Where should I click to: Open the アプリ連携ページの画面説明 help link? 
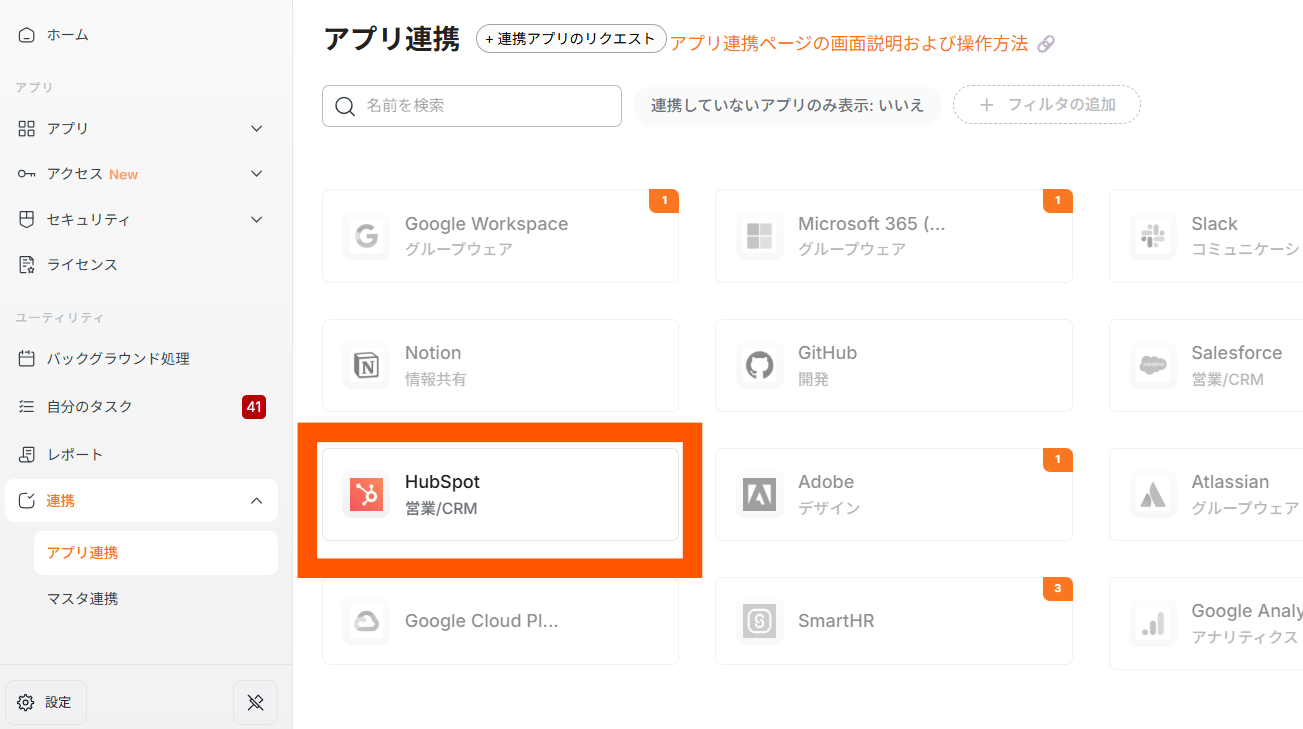[x=849, y=44]
